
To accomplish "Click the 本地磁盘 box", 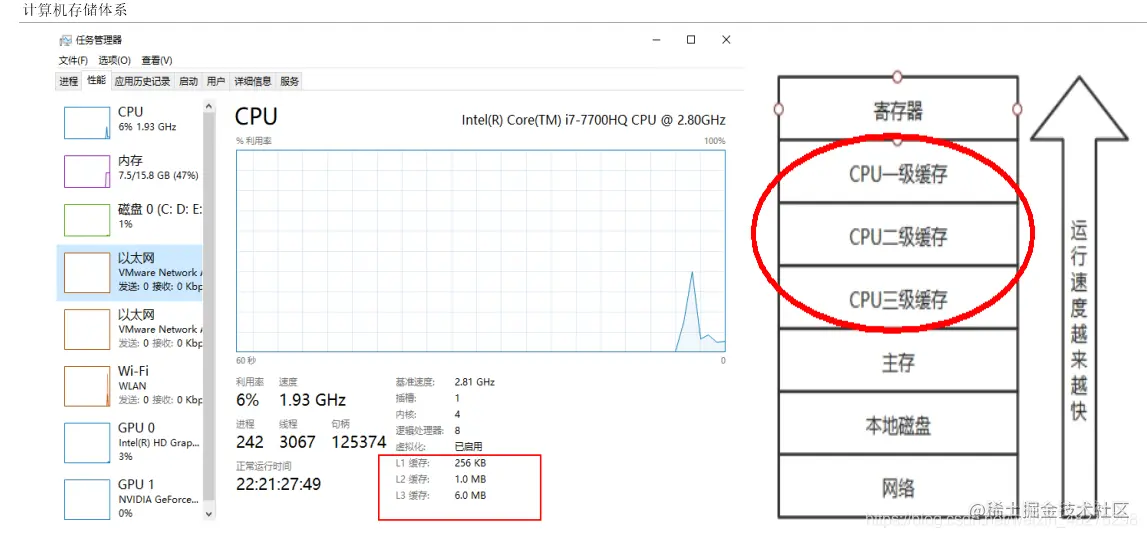I will (x=898, y=424).
